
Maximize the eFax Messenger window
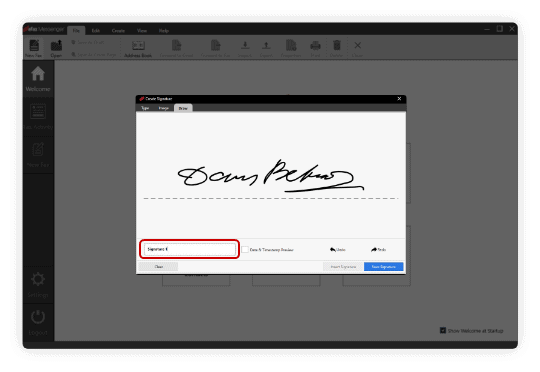[x=499, y=29]
